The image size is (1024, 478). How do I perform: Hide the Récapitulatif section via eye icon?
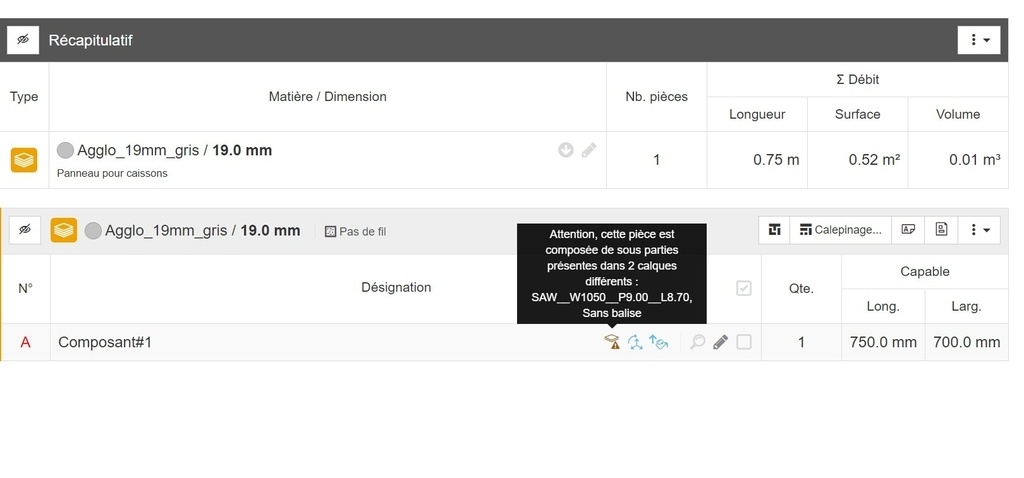23,40
